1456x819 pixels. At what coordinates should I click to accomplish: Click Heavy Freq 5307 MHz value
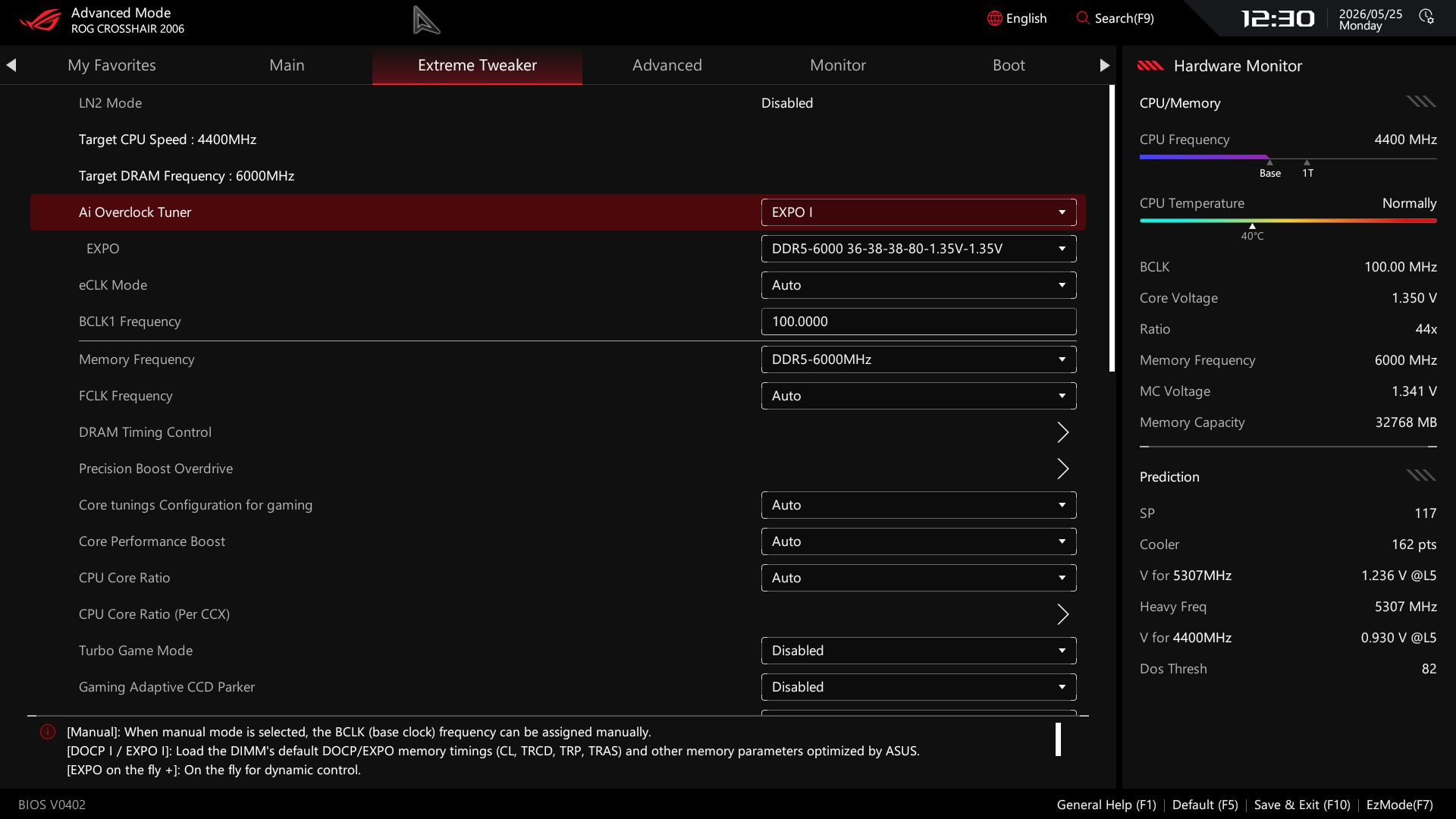point(1405,607)
